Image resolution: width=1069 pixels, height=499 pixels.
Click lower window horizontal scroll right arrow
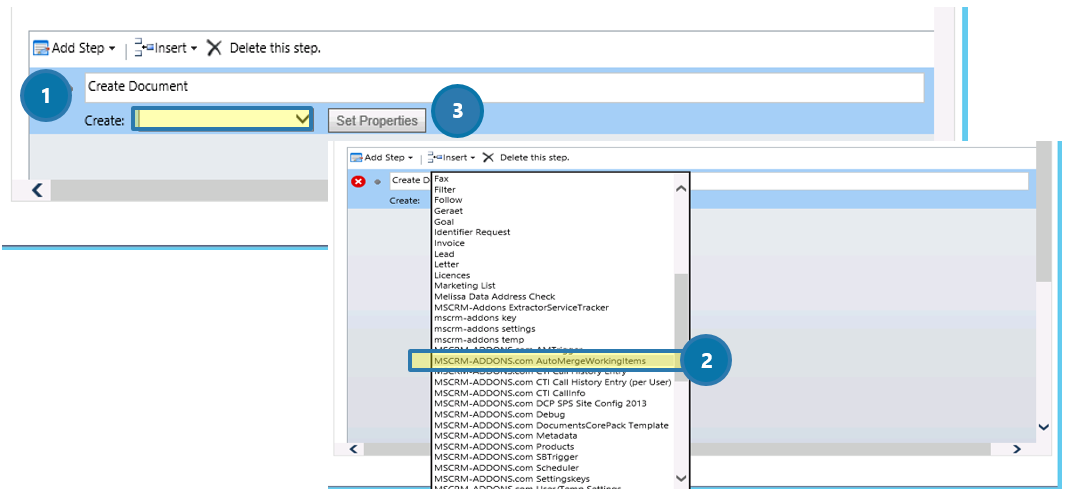click(1017, 449)
